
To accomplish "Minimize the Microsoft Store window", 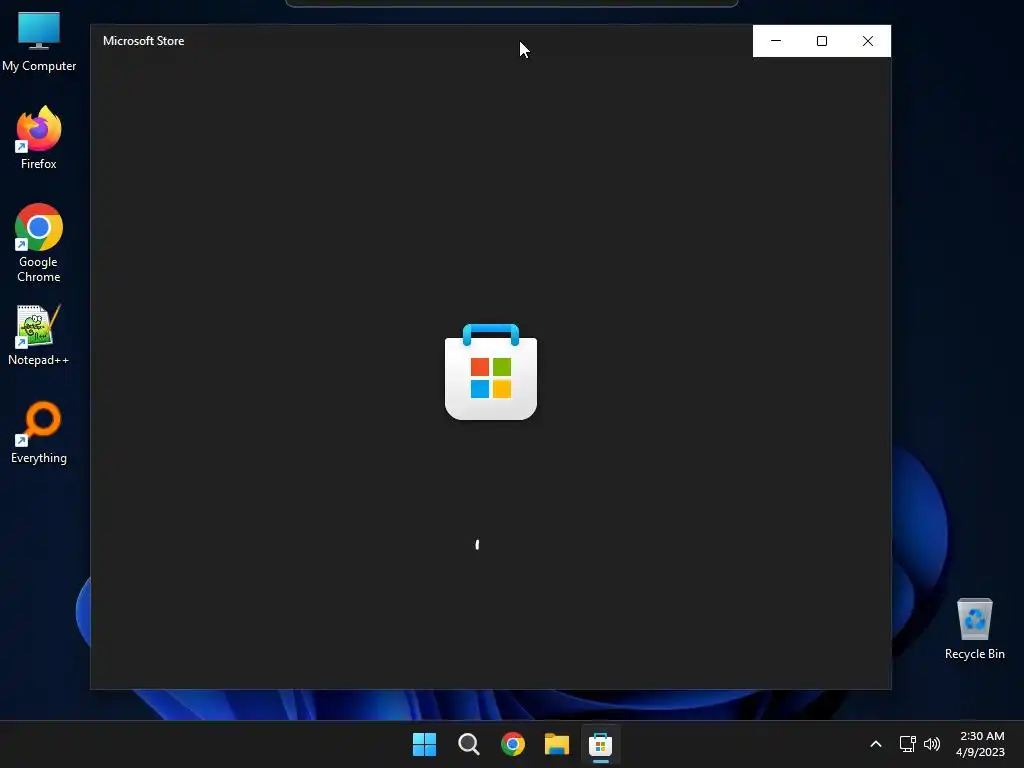I will point(776,41).
